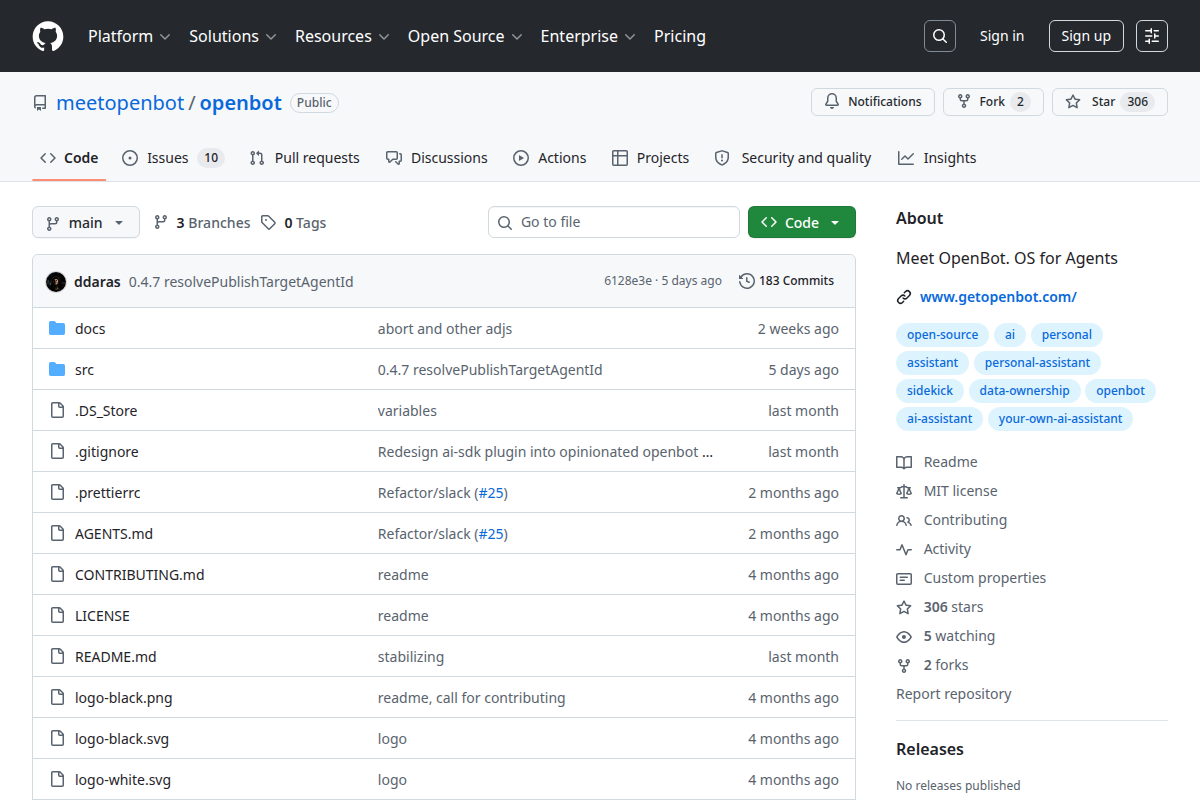Select the your-own-ai-assistant topic tag

1060,419
